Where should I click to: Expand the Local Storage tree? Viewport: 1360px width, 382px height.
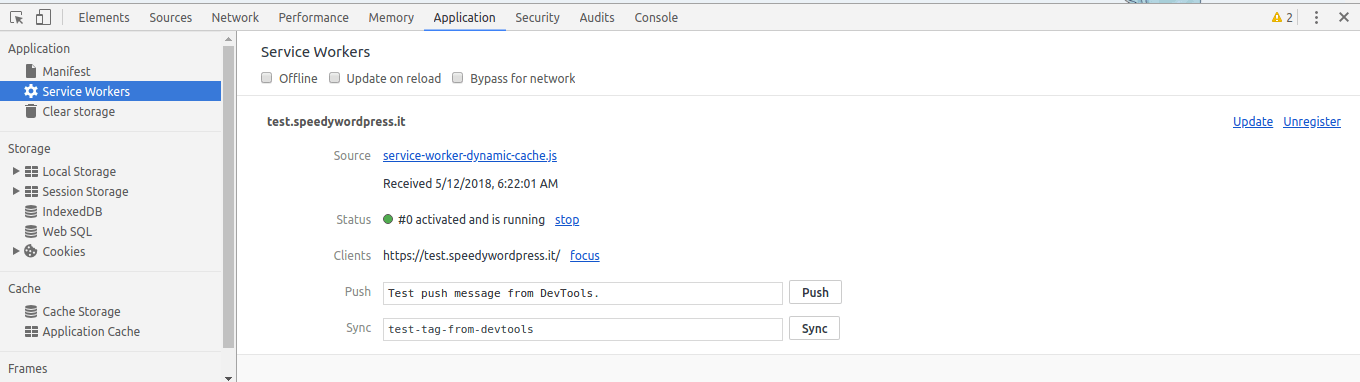coord(16,171)
